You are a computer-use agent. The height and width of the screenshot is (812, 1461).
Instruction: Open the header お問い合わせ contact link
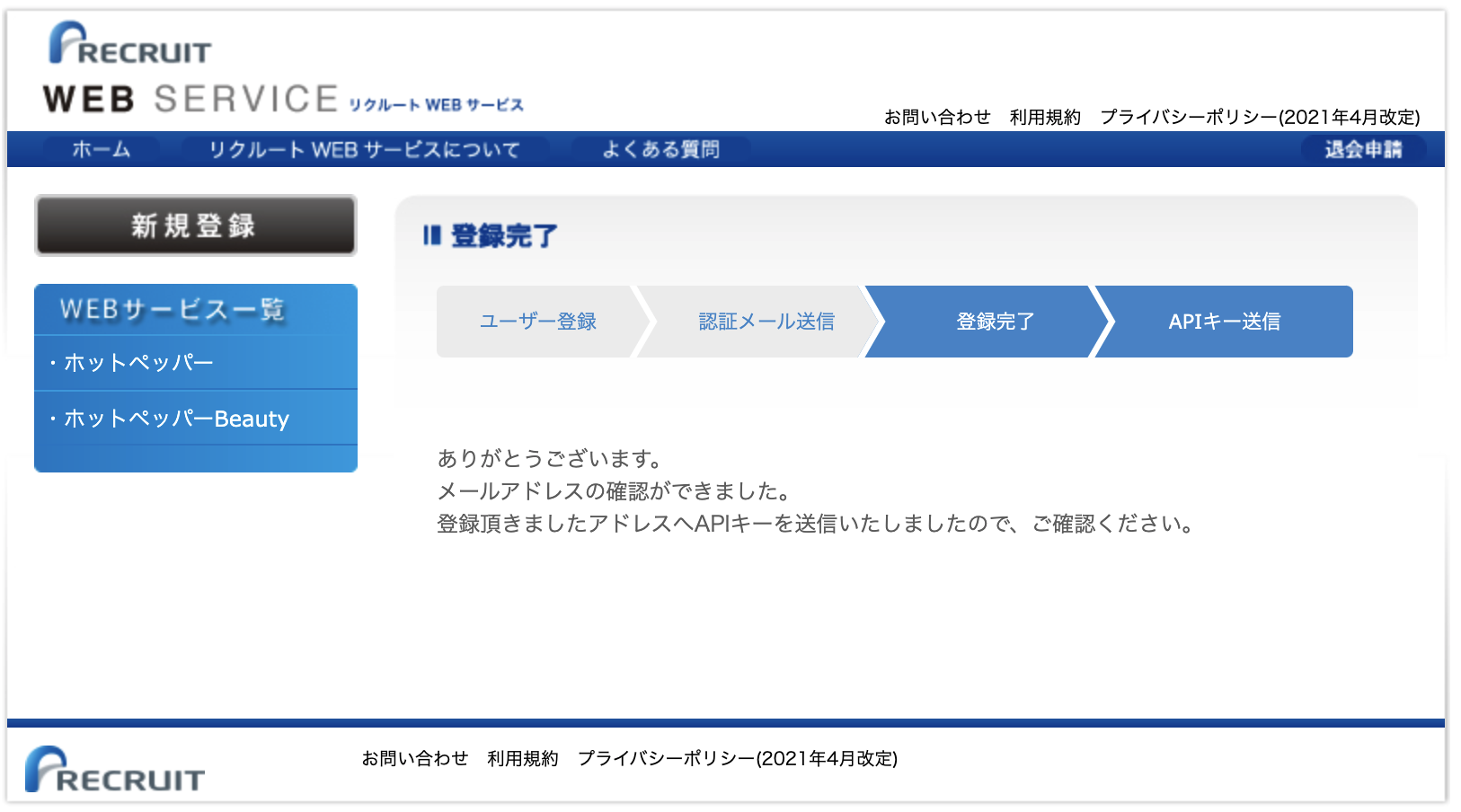pyautogui.click(x=937, y=117)
